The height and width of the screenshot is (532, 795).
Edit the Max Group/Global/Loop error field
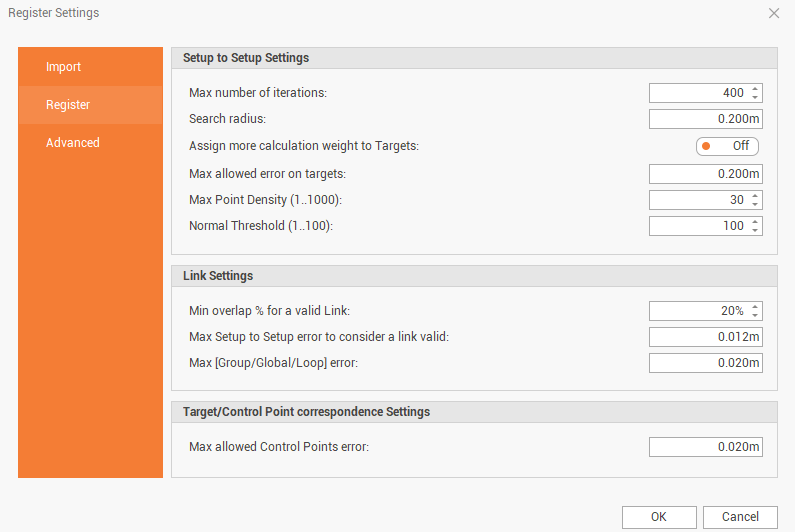(705, 363)
